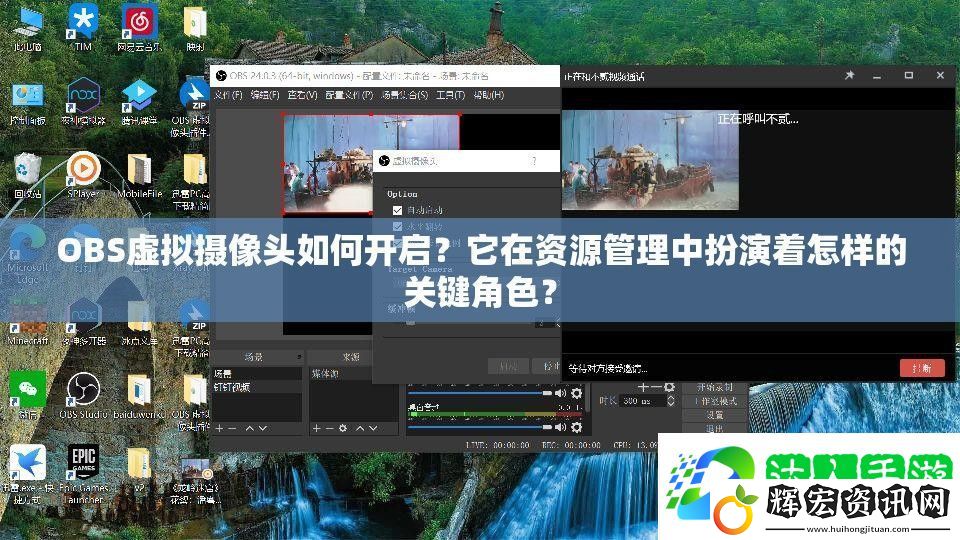Image resolution: width=960 pixels, height=540 pixels.
Task: Open Scene Collection (S) menu in OBS
Action: click(404, 96)
